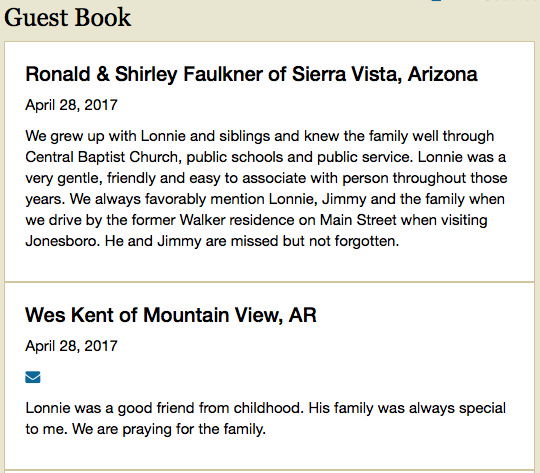
Task: Click the date under the Faulkner entry
Action: 72,105
